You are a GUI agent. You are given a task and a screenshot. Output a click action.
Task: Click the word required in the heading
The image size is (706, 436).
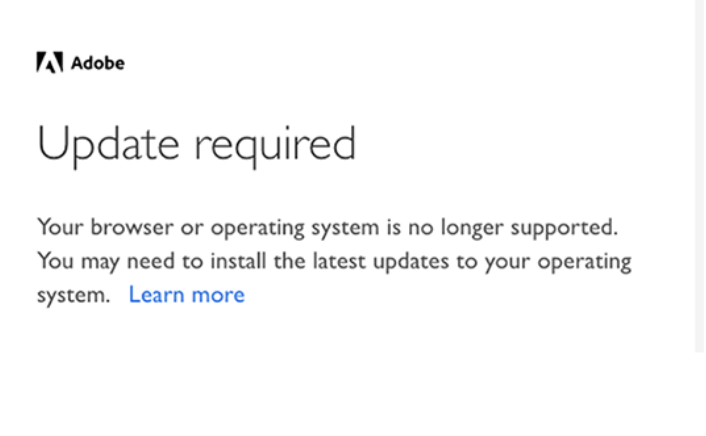pos(275,145)
